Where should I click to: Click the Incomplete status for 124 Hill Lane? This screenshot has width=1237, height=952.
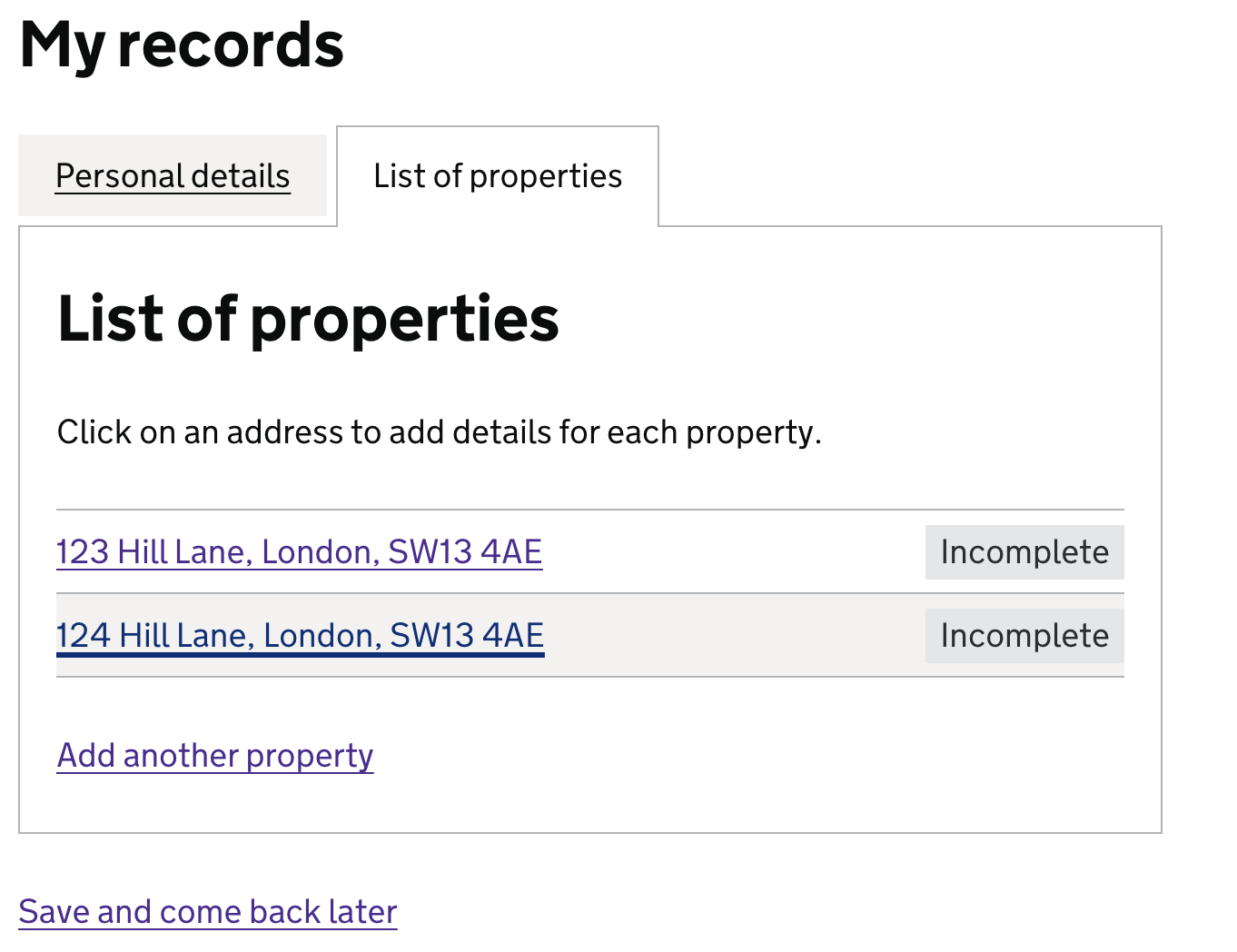coord(1024,635)
